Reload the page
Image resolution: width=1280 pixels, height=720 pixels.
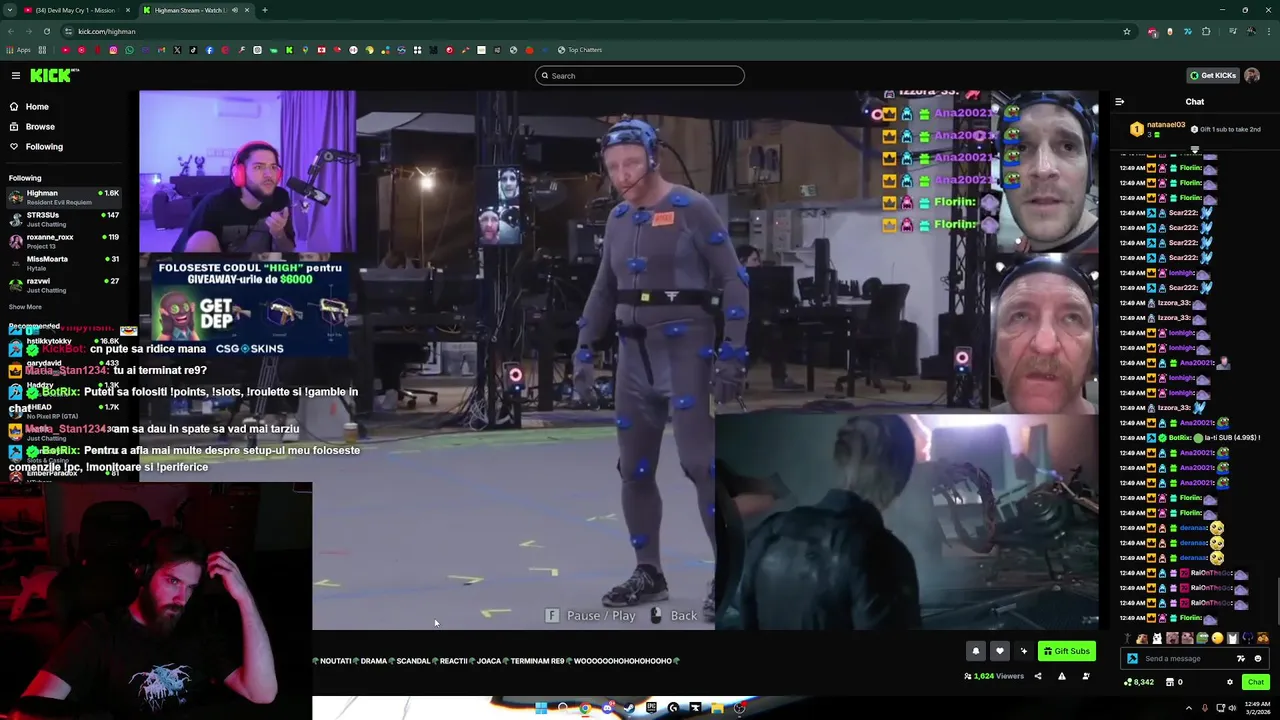46,31
